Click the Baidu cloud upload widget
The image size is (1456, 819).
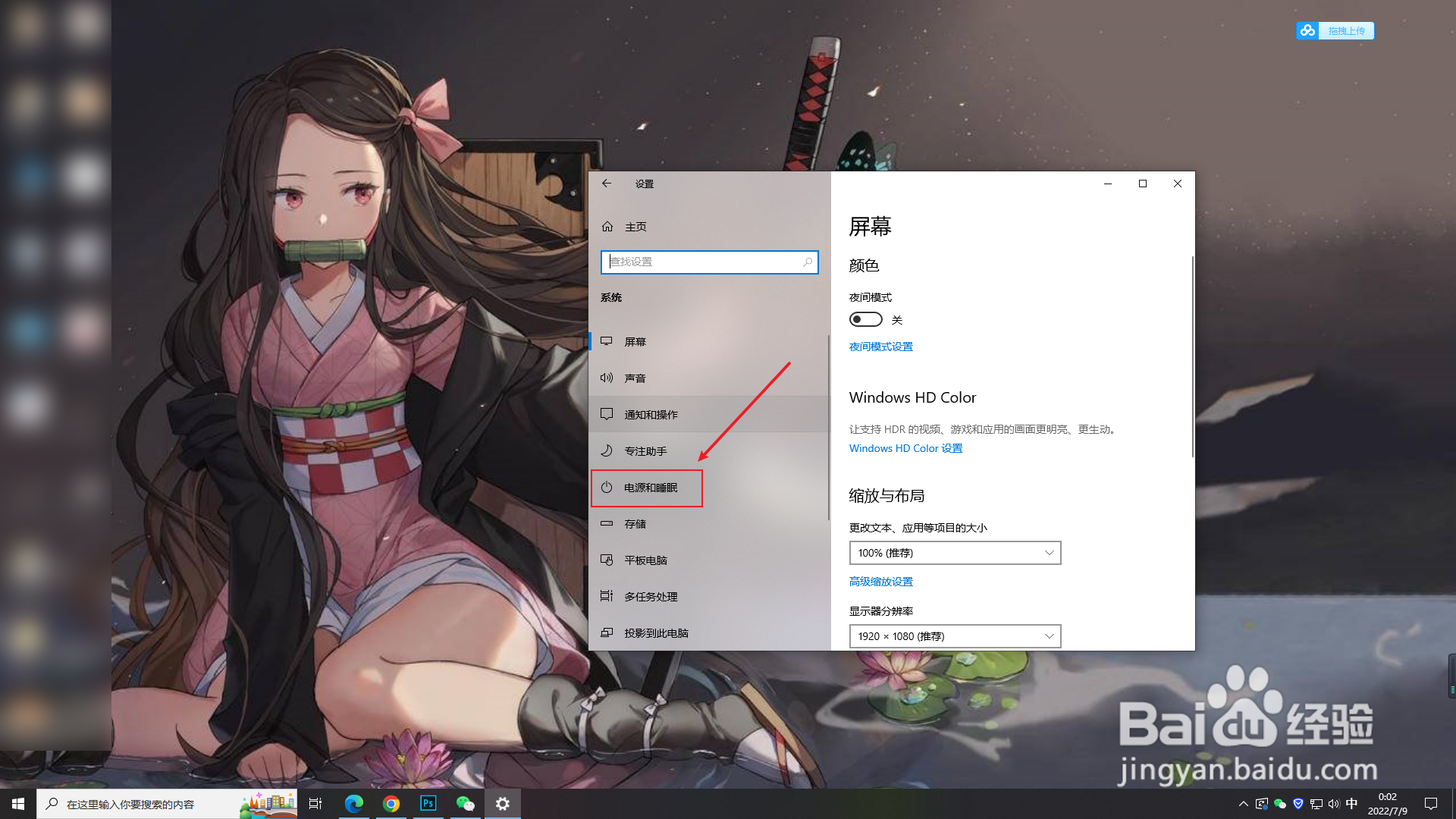pos(1335,30)
